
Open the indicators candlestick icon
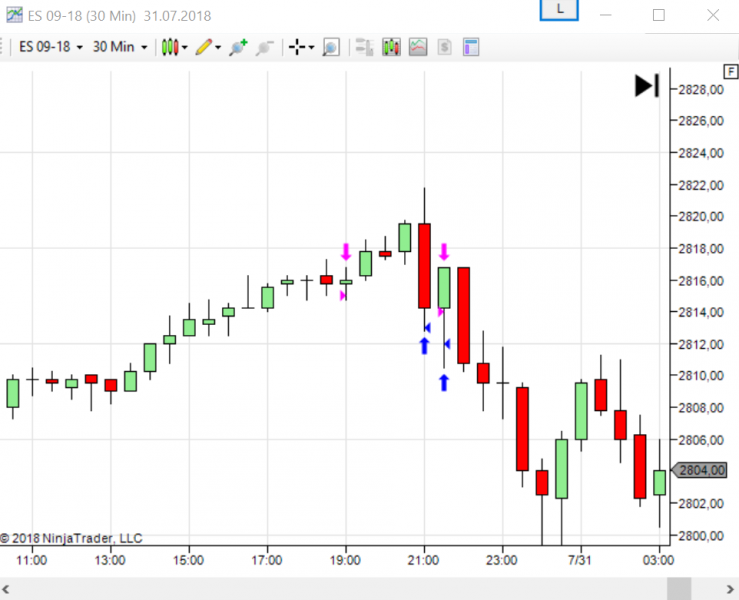[x=391, y=47]
